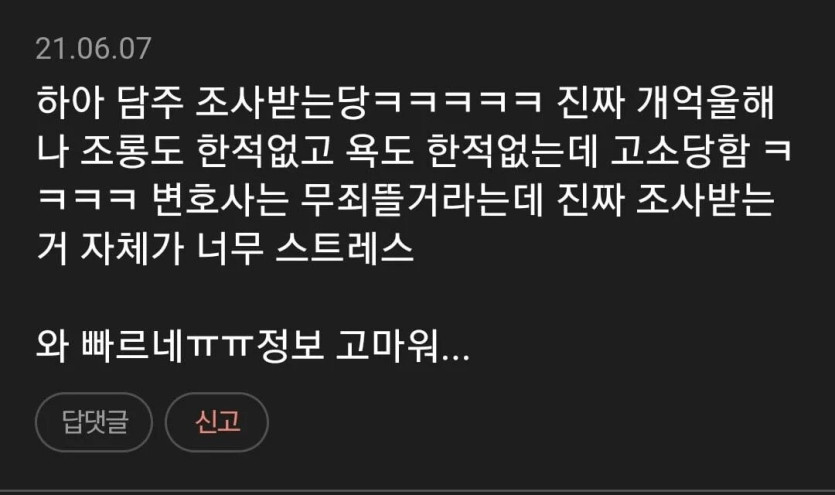The width and height of the screenshot is (835, 495).
Task: Click the word 무죄뜰거라는데
Action: coord(421,200)
